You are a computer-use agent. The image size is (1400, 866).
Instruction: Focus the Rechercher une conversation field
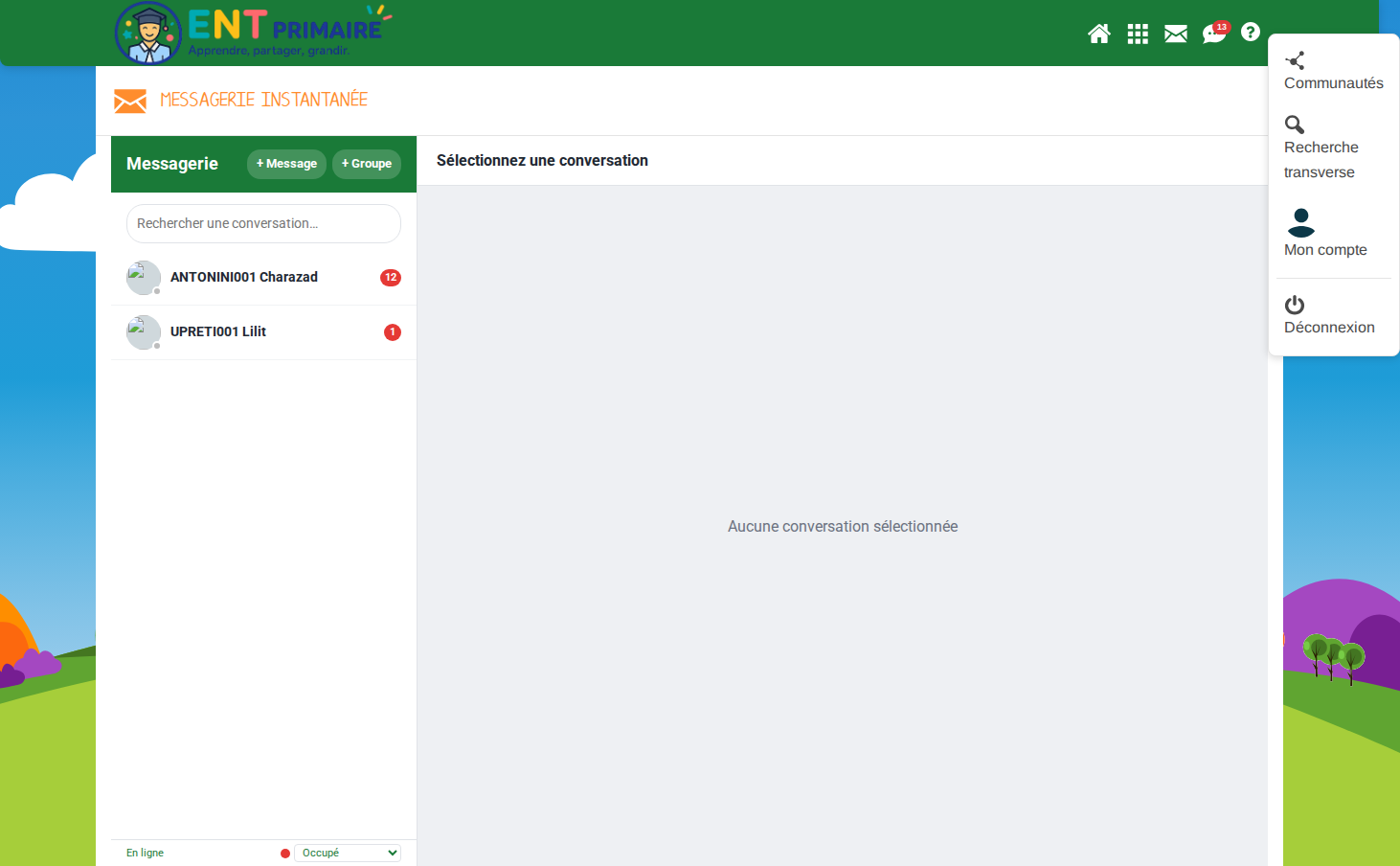coord(263,223)
